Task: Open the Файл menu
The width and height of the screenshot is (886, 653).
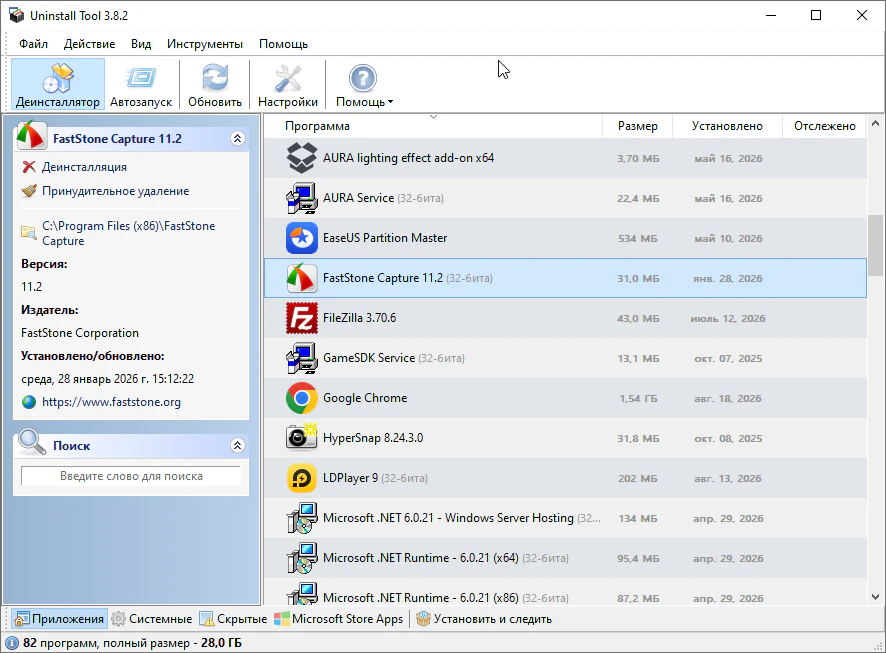Action: [x=33, y=44]
